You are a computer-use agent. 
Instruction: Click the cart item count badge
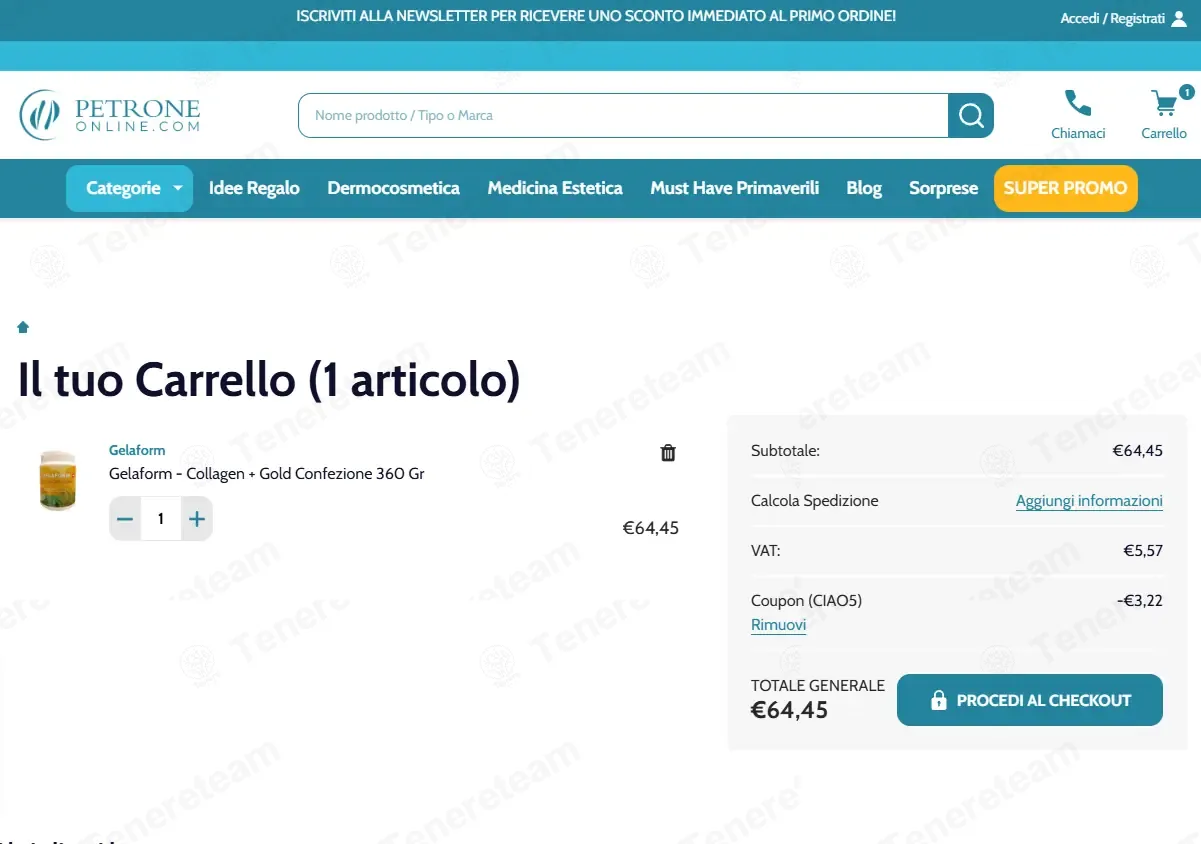tap(1187, 92)
